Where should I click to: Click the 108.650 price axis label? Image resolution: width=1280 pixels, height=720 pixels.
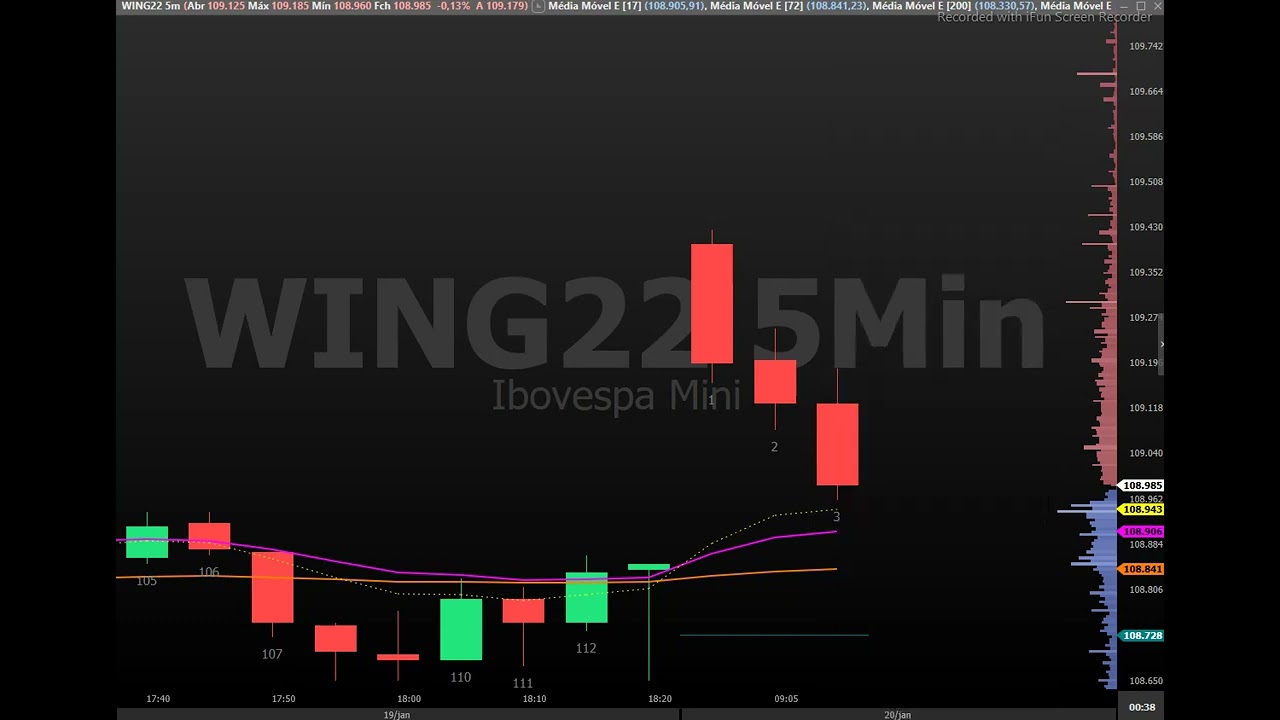tap(1146, 681)
